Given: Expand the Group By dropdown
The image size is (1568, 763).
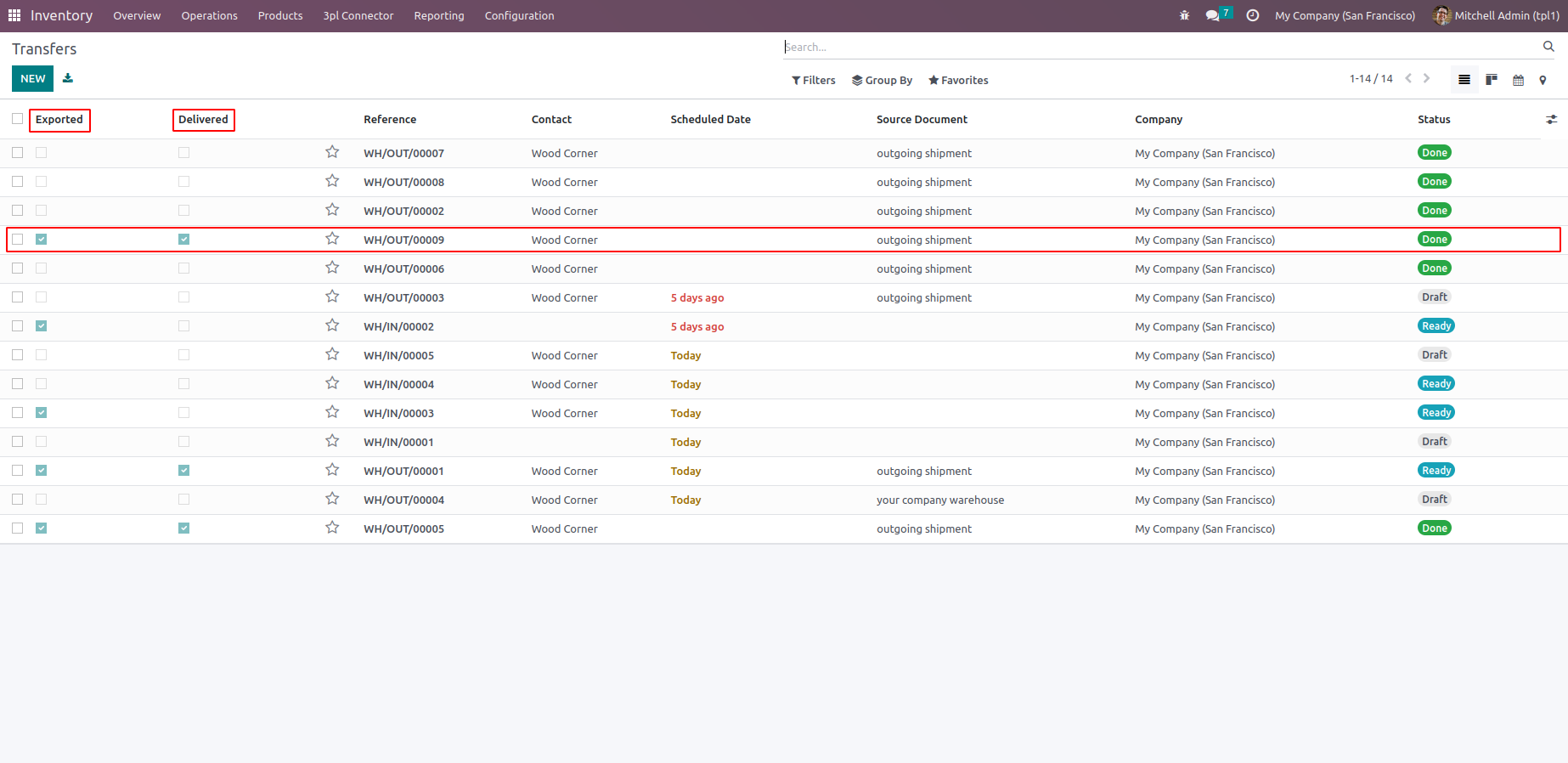Looking at the screenshot, I should (x=882, y=80).
